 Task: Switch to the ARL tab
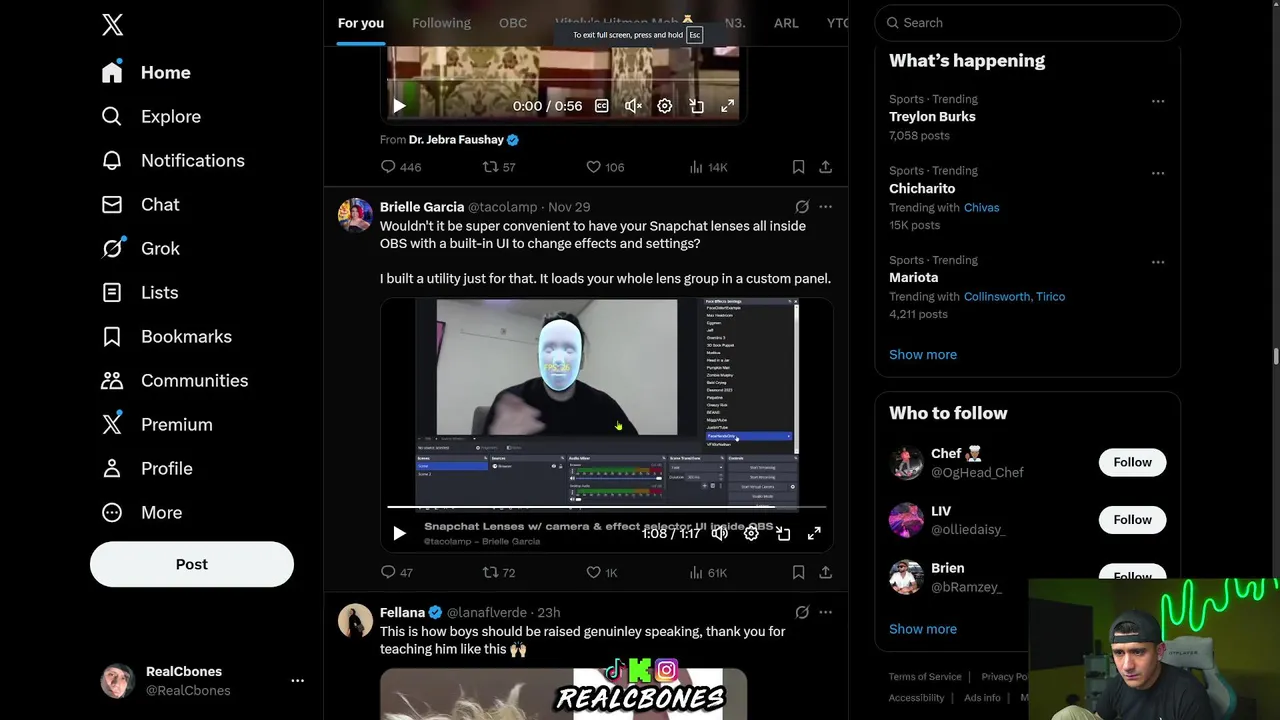click(786, 23)
